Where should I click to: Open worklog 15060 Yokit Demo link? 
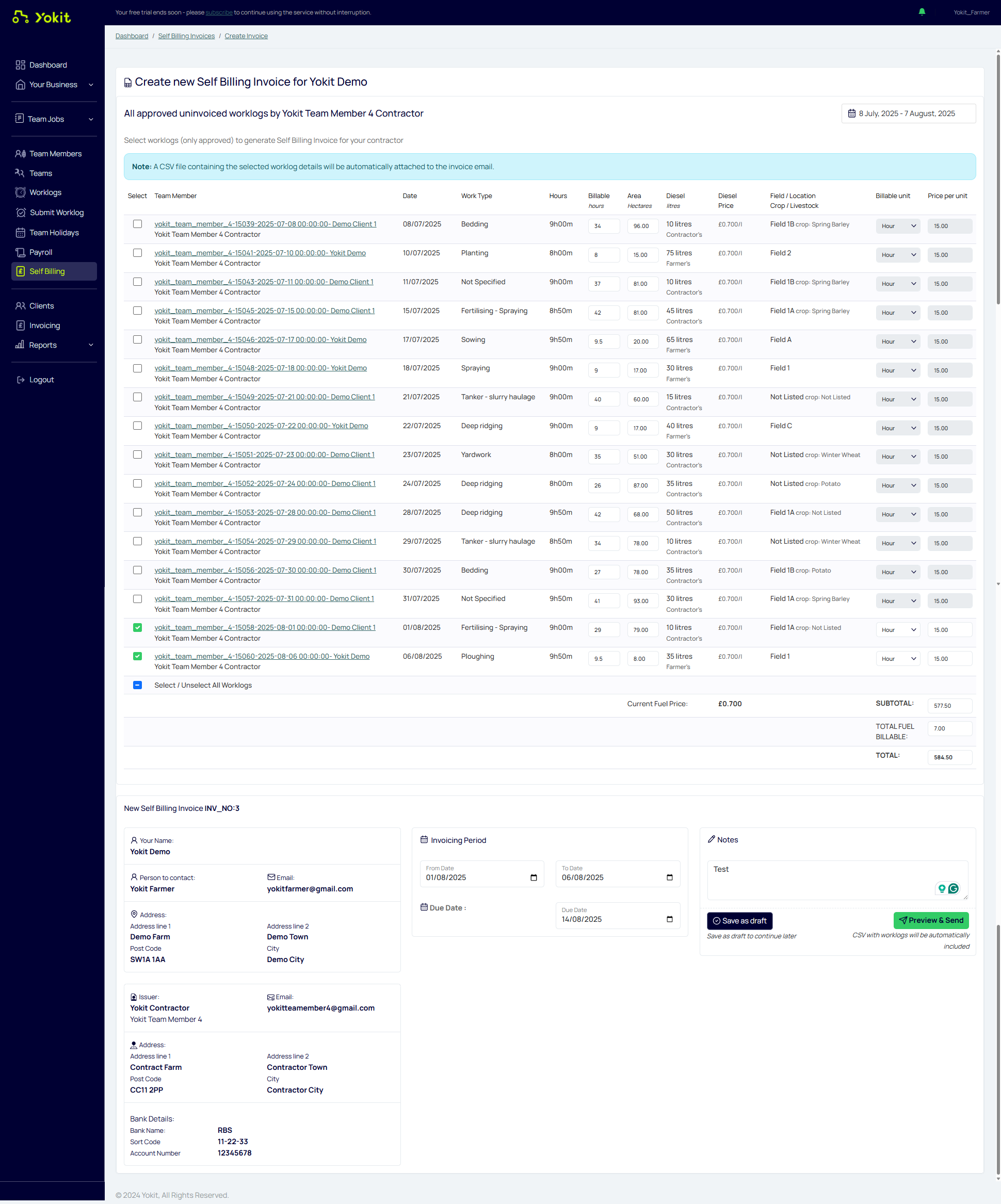262,657
